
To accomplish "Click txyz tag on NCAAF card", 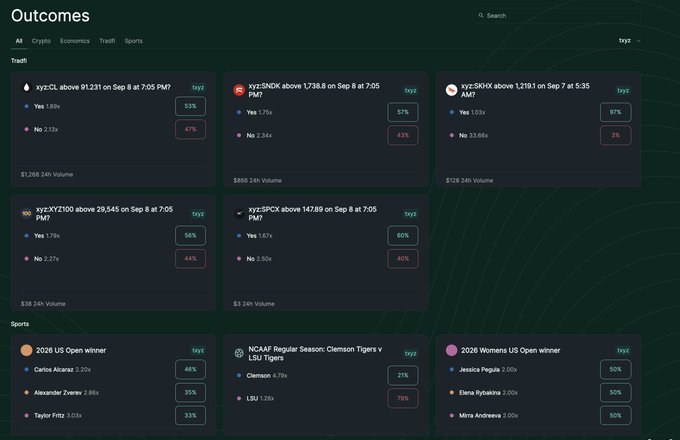I will click(x=411, y=353).
